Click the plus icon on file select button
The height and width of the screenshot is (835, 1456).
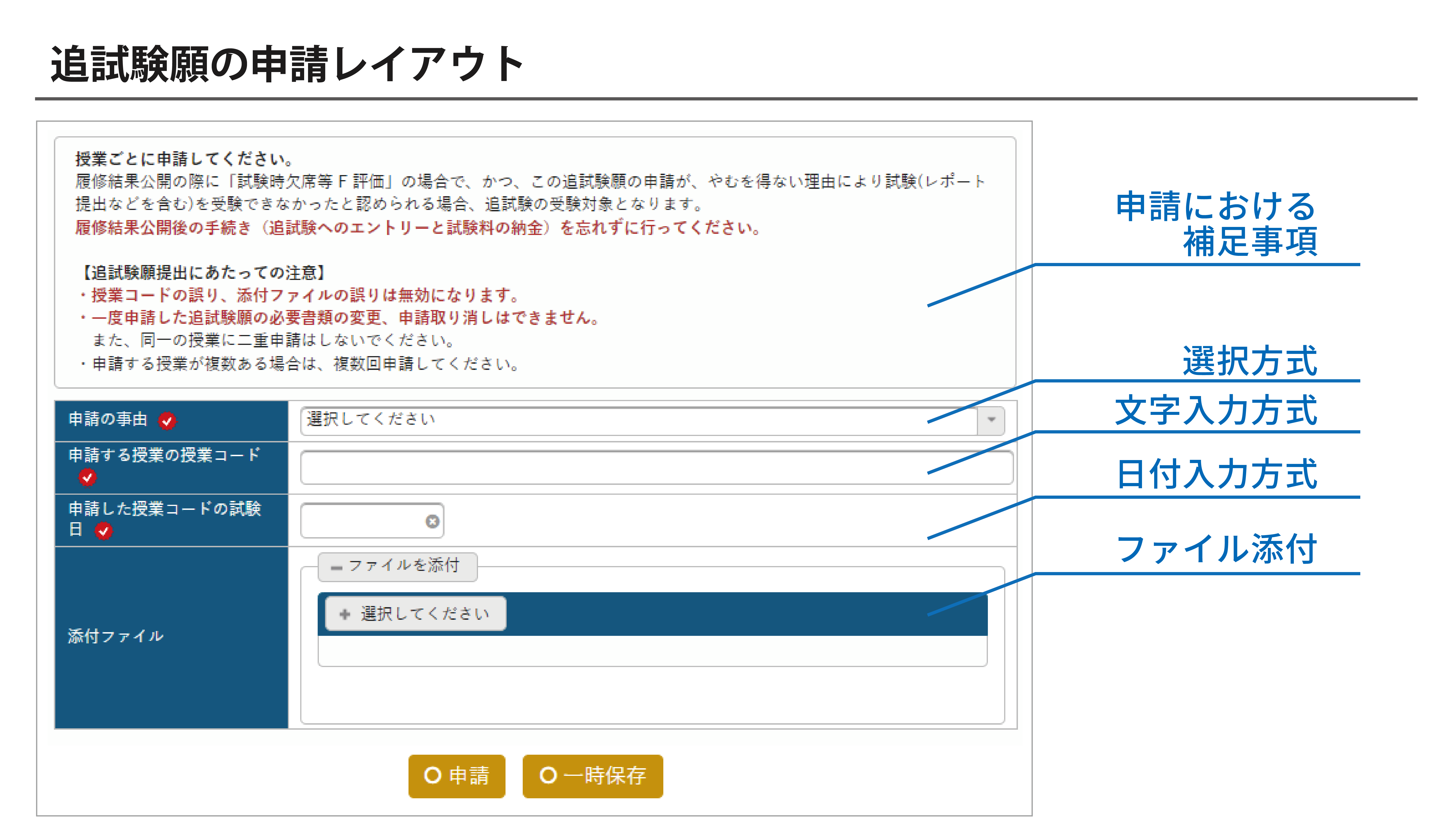click(x=345, y=614)
